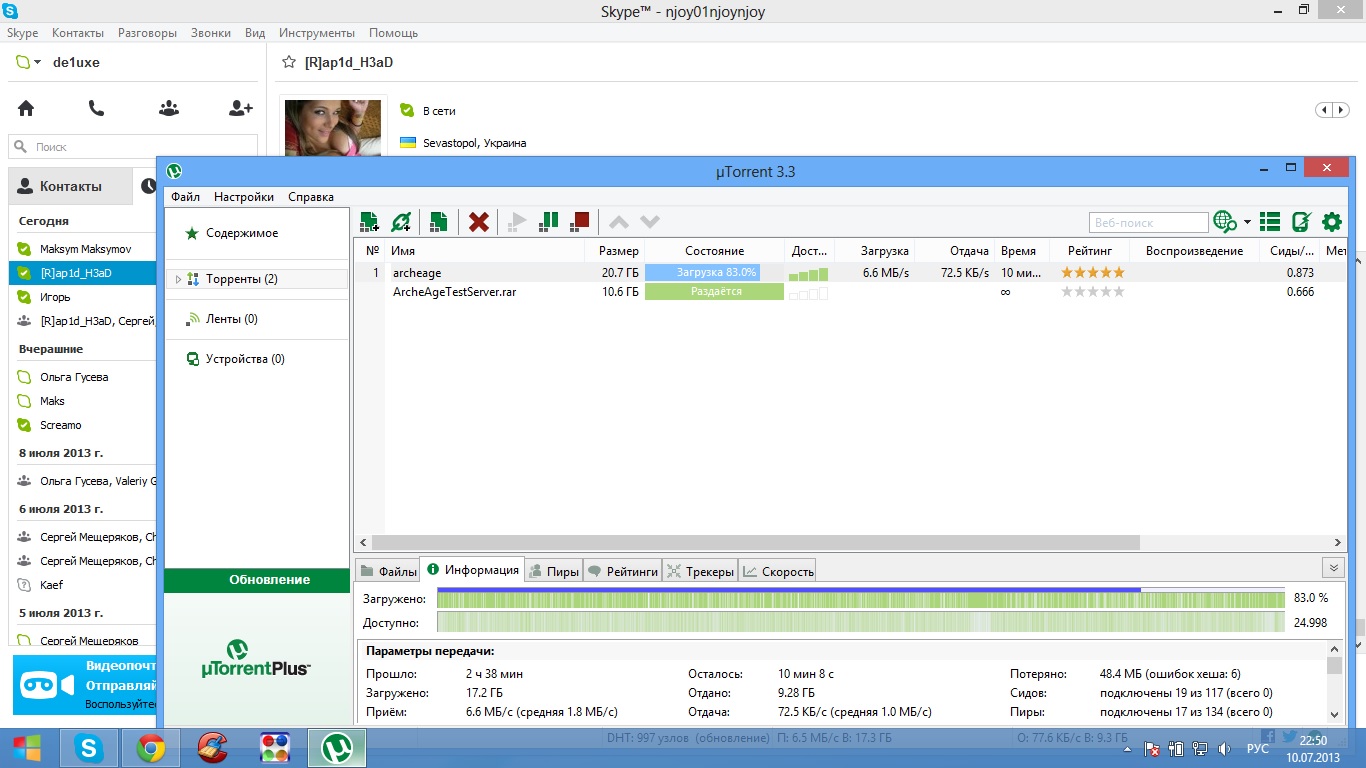Click the Загружено pieces progress bar
This screenshot has width=1366, height=768.
click(861, 598)
